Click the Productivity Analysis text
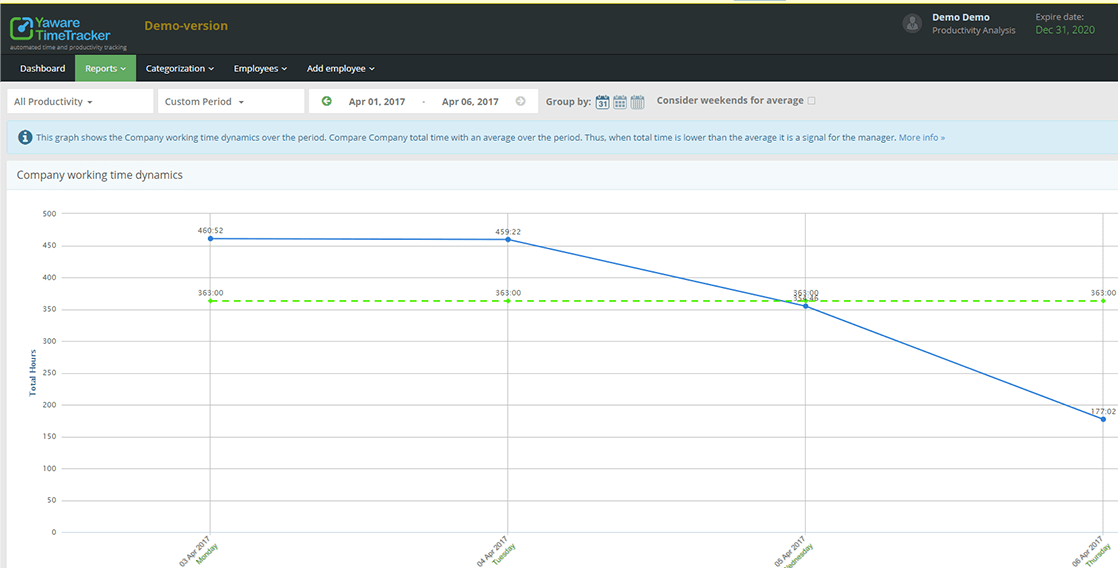Screen dimensions: 1118x568 (x=973, y=31)
